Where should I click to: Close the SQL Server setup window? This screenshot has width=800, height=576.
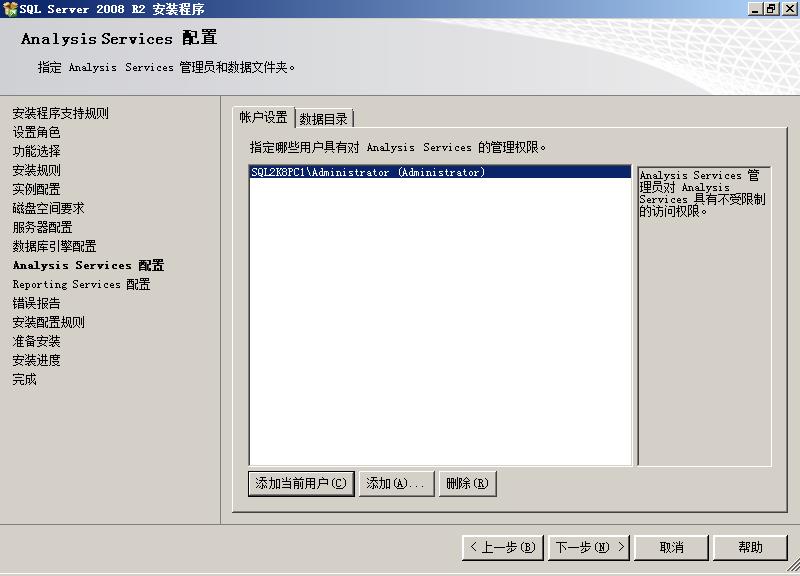point(789,9)
